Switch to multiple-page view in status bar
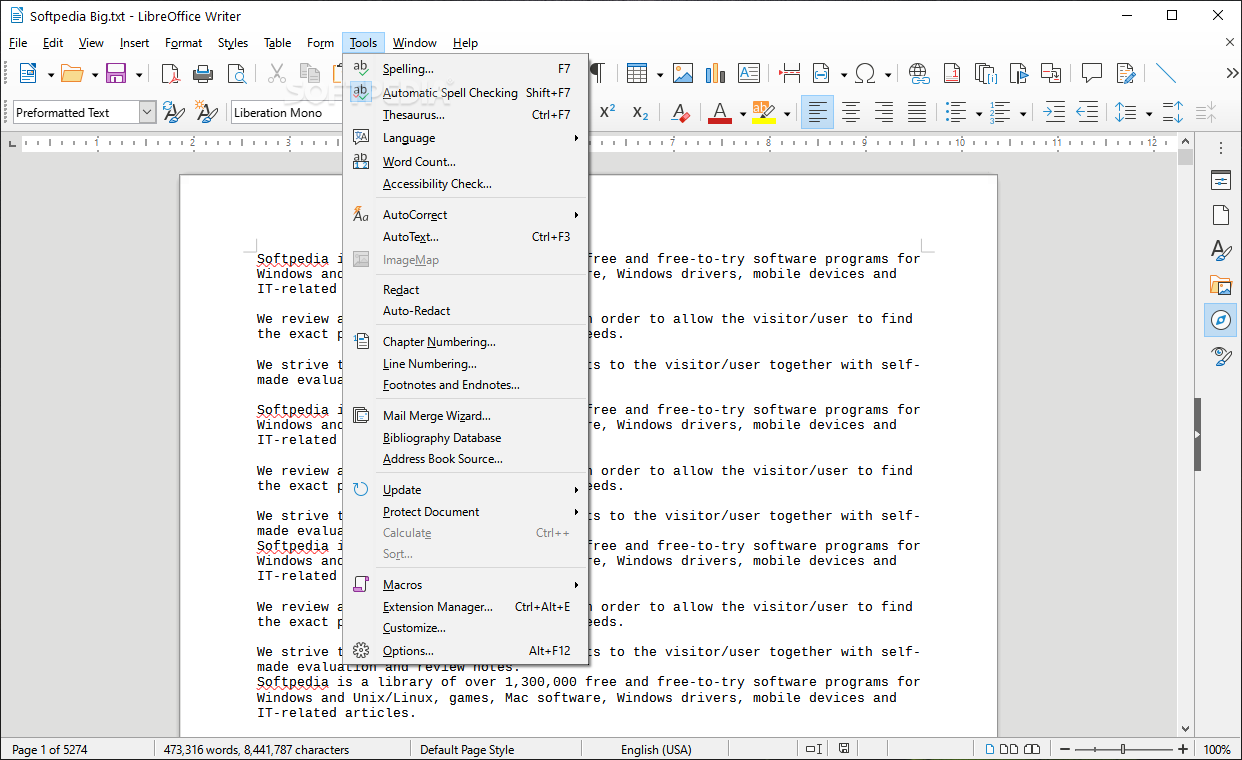Screen dimensions: 1242x760 (1009, 749)
